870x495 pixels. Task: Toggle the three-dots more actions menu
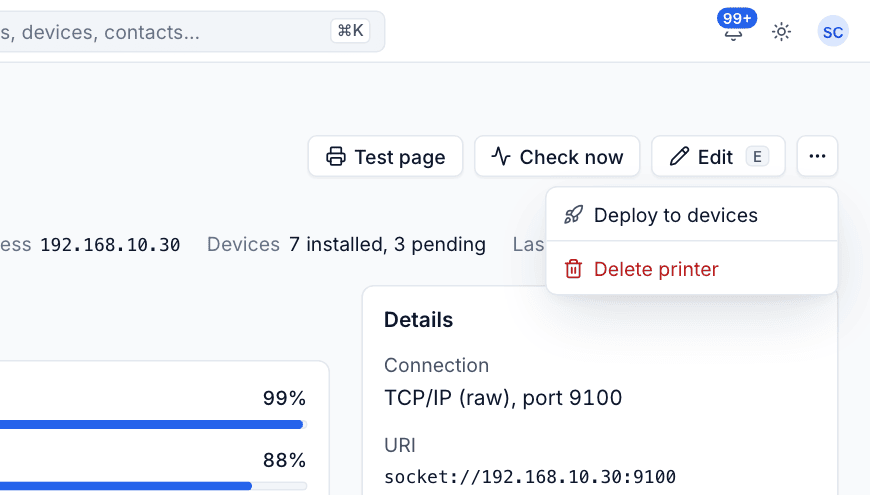817,156
